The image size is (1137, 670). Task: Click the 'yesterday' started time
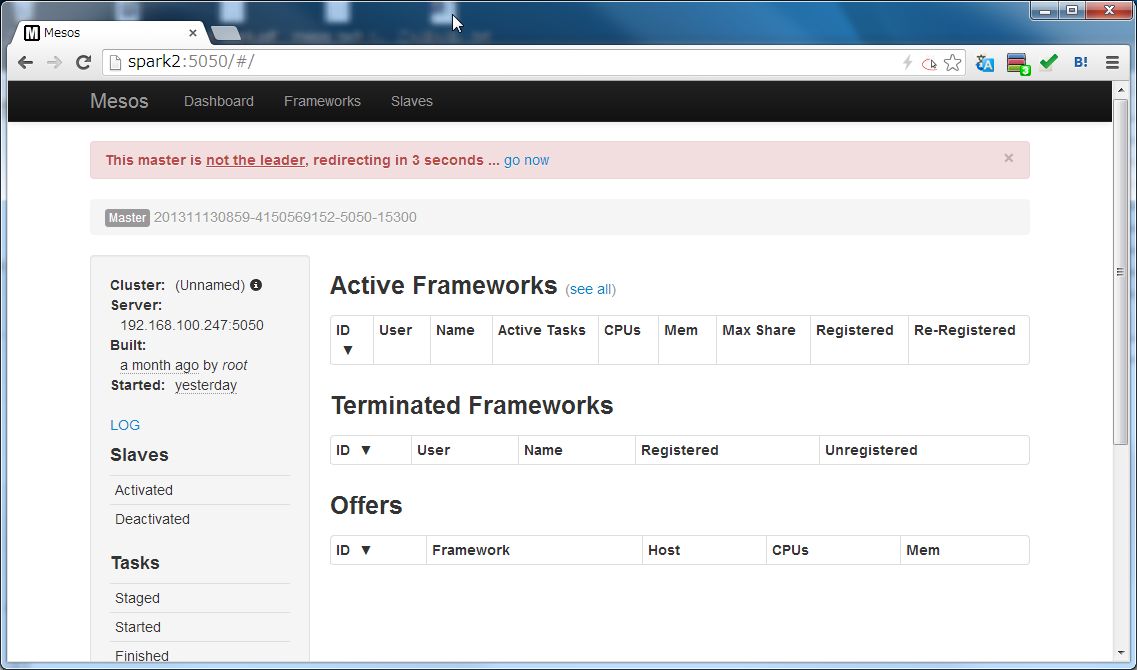206,386
